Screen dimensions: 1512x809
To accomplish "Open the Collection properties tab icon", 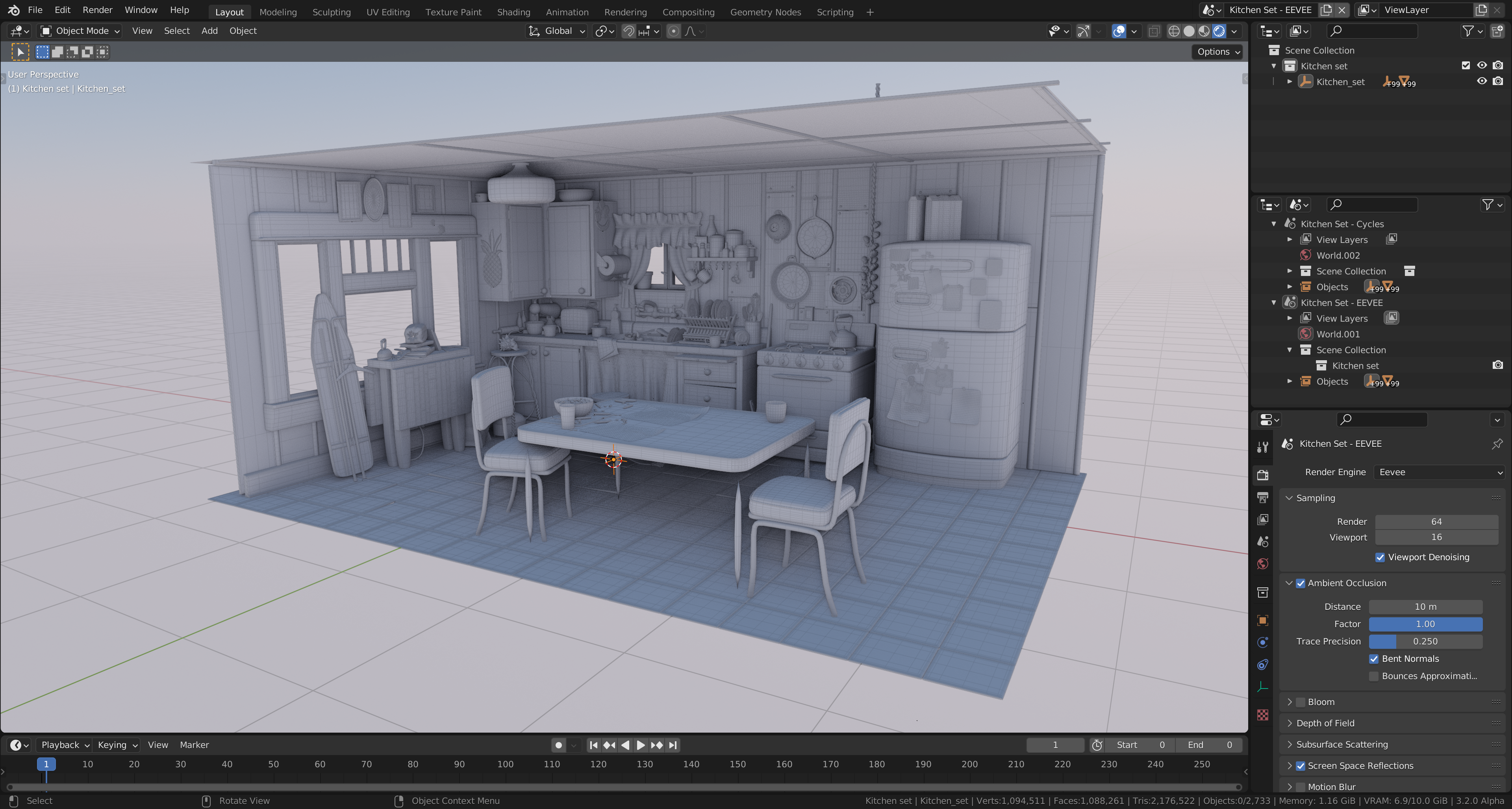I will click(1262, 592).
